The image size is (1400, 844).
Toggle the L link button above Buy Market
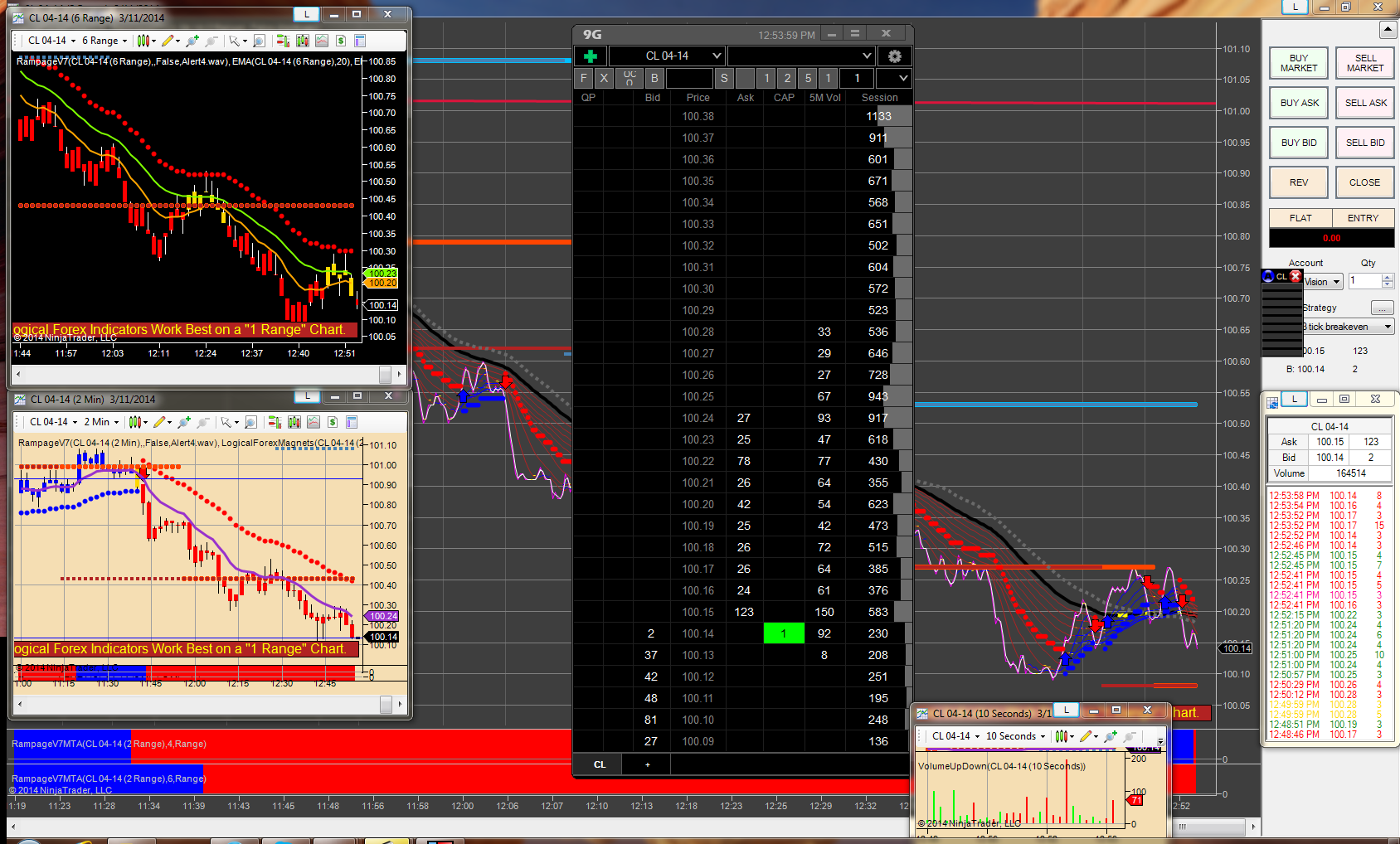(1295, 7)
